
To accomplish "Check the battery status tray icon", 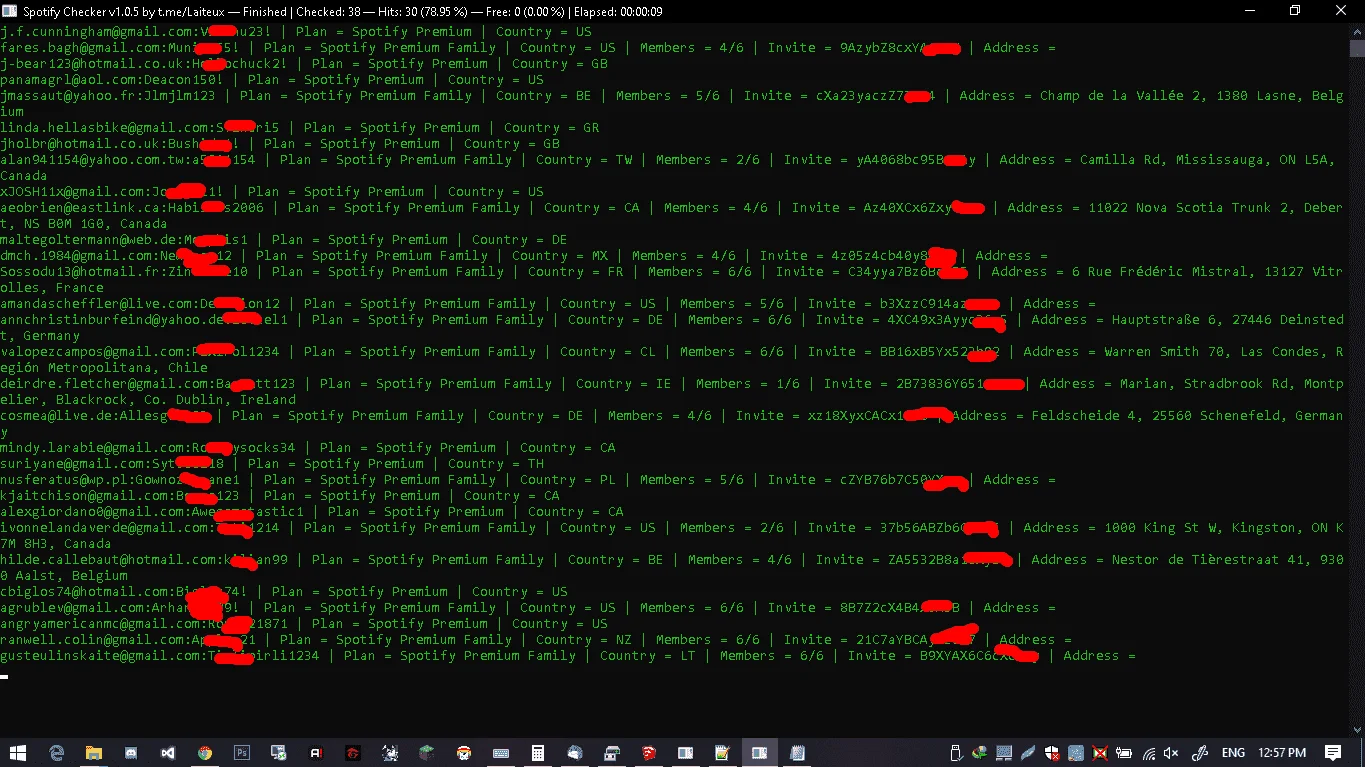I will tap(1124, 753).
